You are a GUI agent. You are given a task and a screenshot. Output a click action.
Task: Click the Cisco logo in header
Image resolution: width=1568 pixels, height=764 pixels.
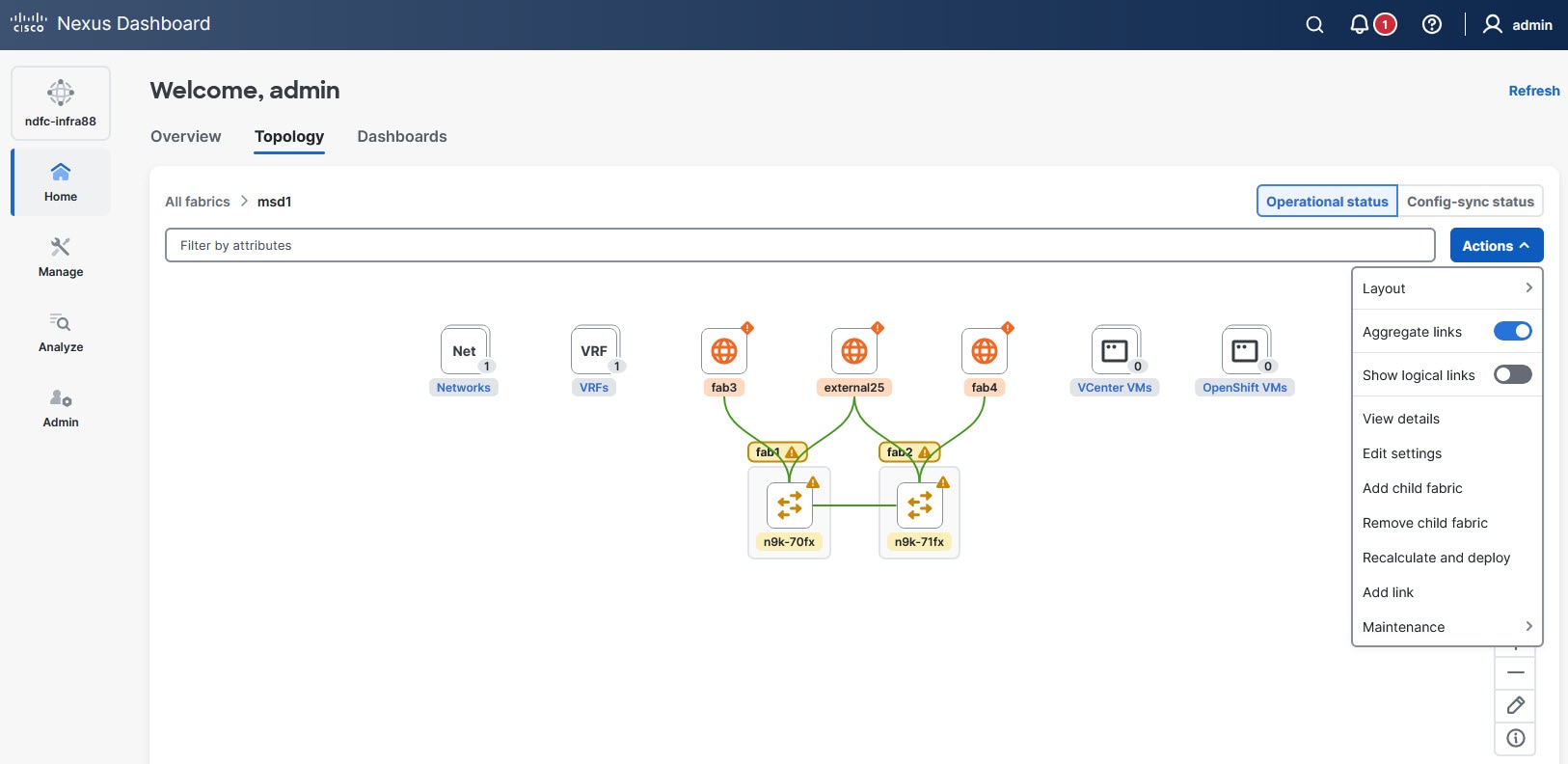[x=28, y=23]
